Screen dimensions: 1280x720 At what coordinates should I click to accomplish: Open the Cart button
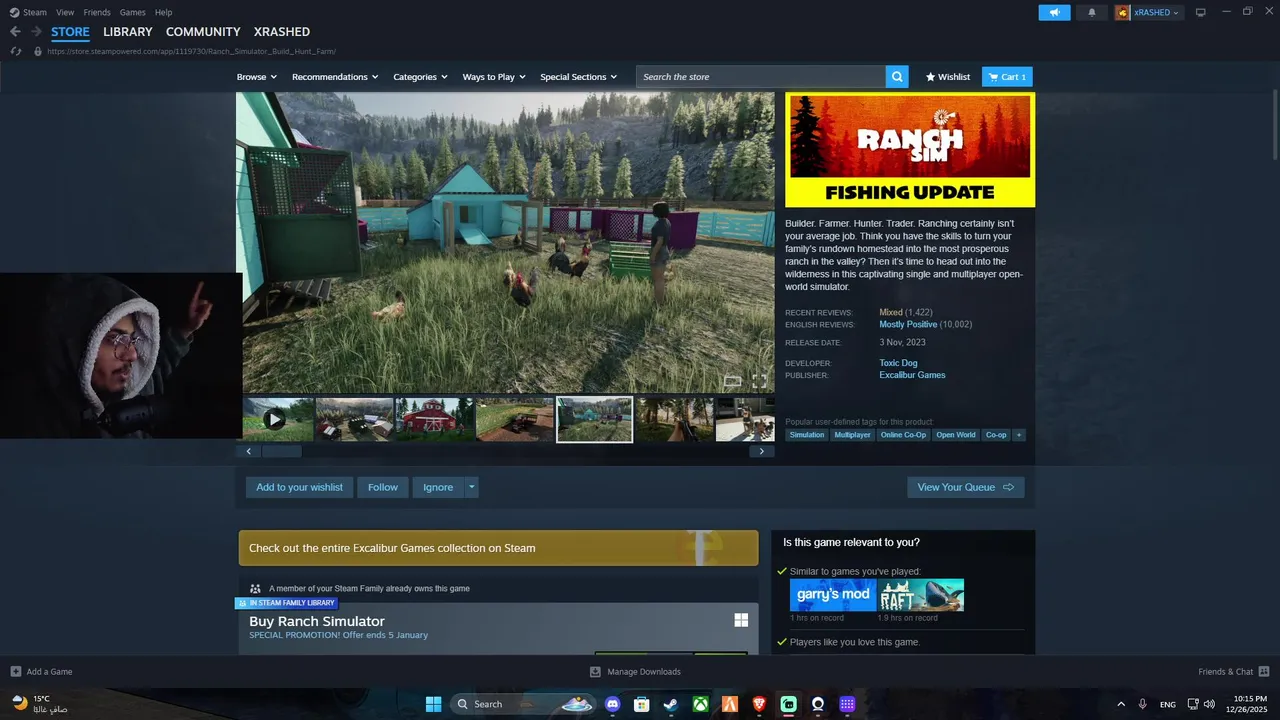click(1007, 77)
